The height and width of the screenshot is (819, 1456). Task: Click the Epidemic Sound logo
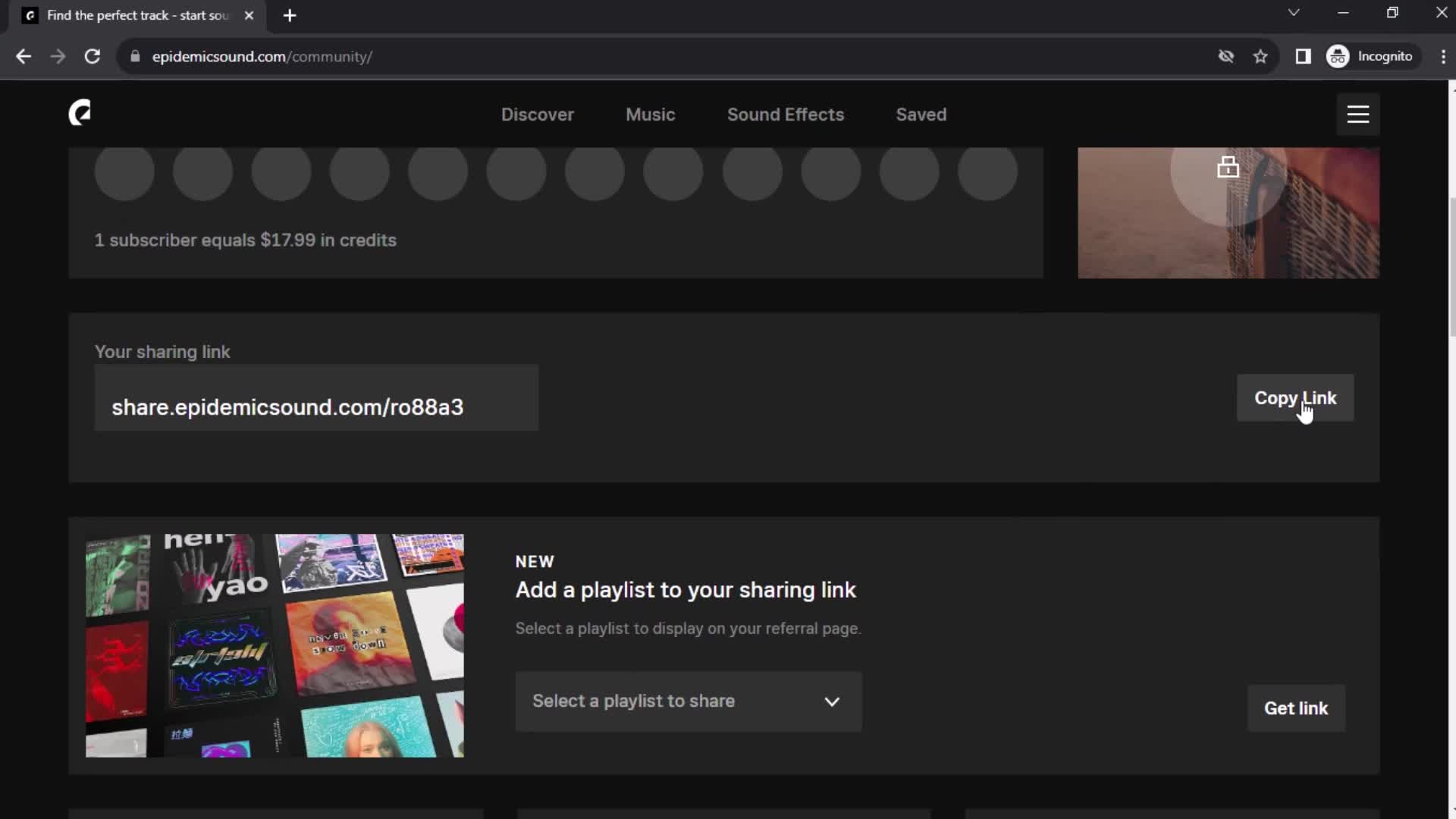pyautogui.click(x=80, y=113)
